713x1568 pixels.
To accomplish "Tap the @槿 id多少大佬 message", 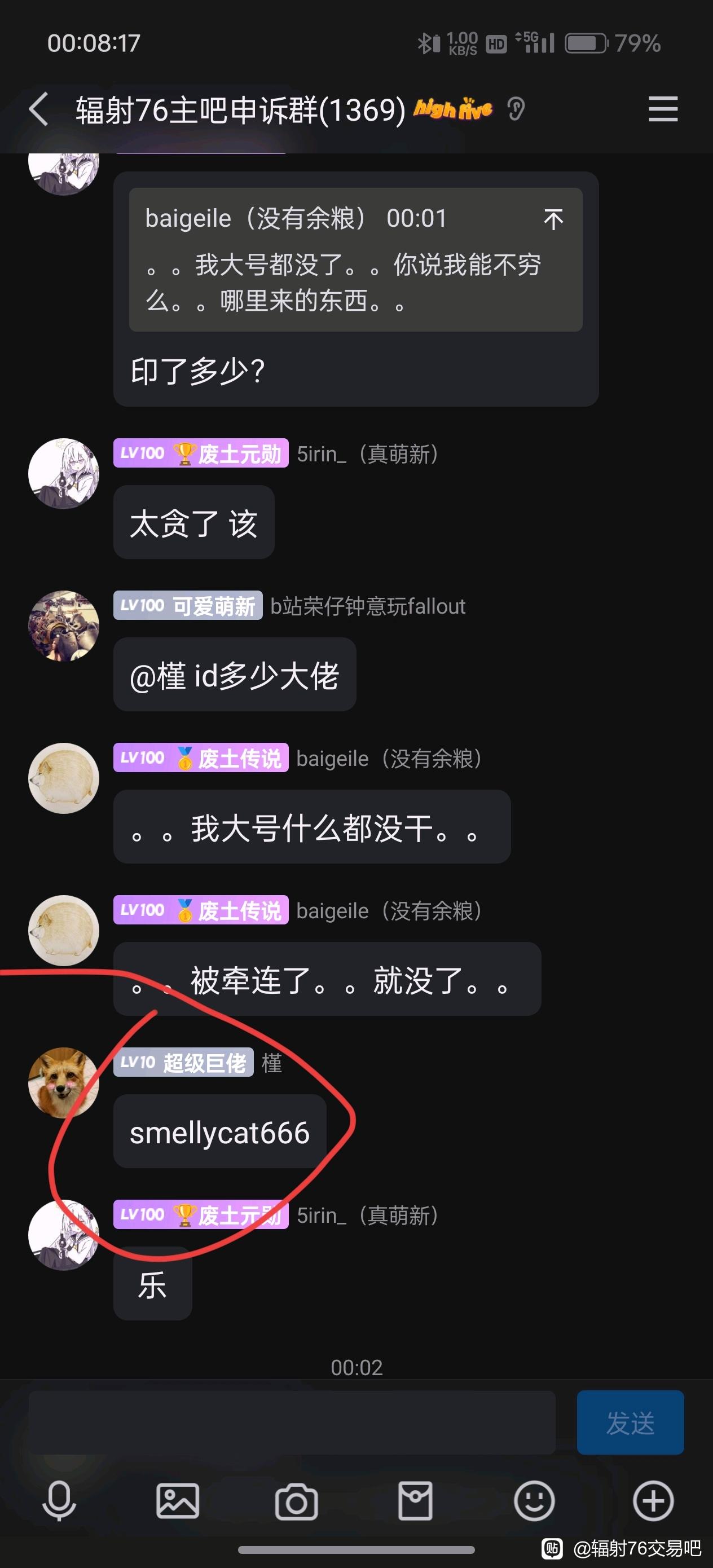I will tap(235, 675).
